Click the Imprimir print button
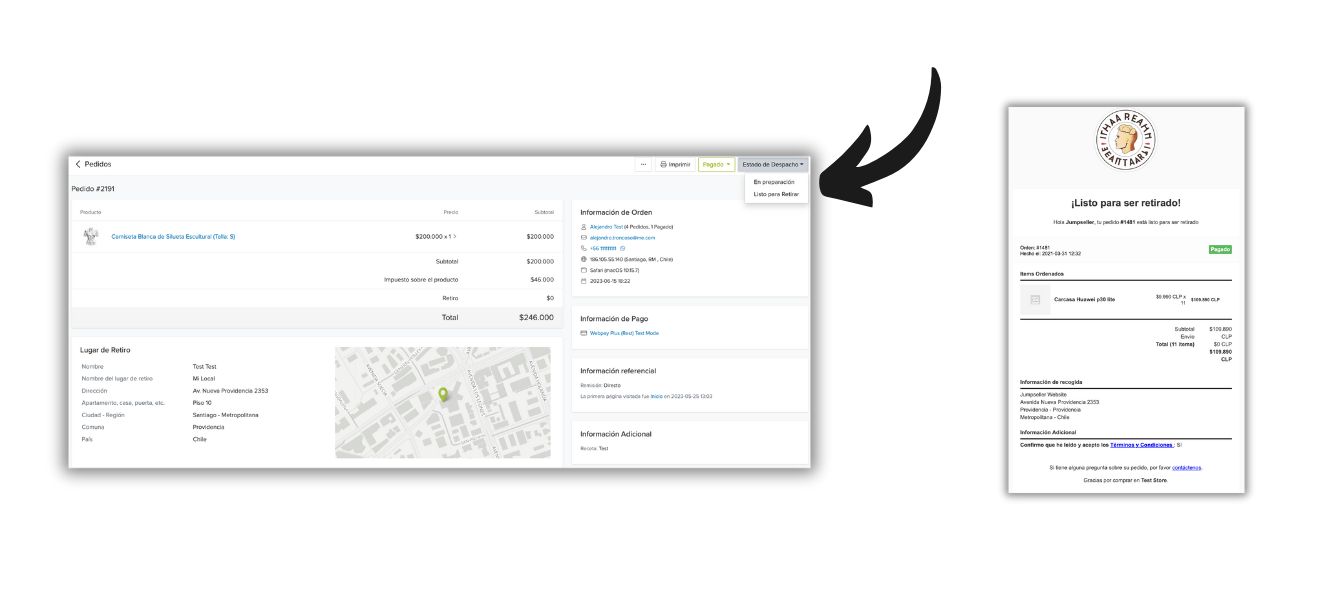 [675, 164]
